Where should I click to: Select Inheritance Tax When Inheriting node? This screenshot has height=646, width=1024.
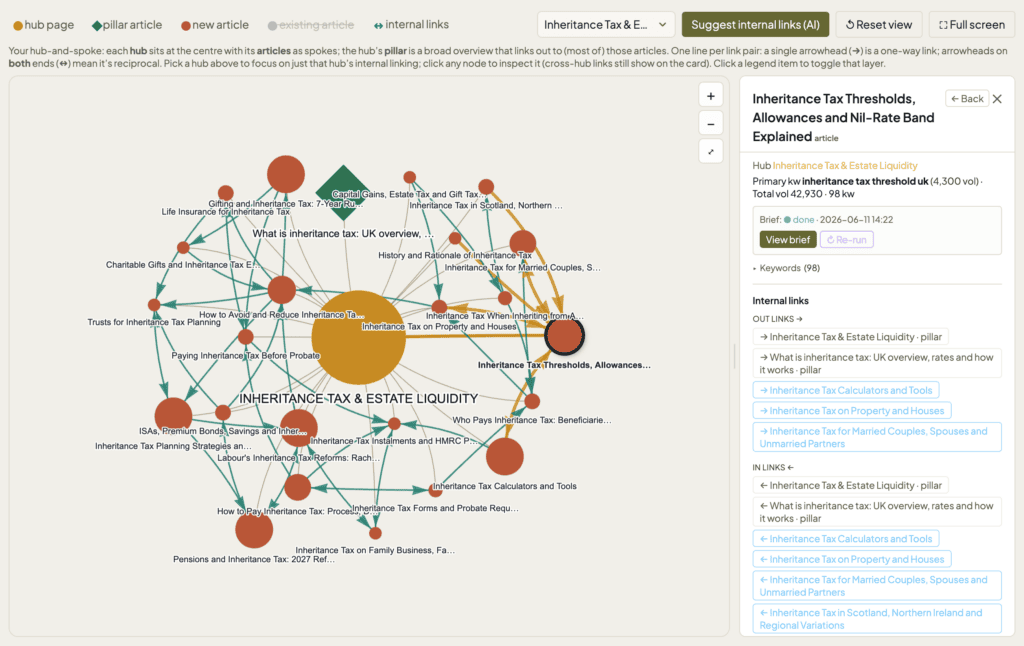(505, 298)
